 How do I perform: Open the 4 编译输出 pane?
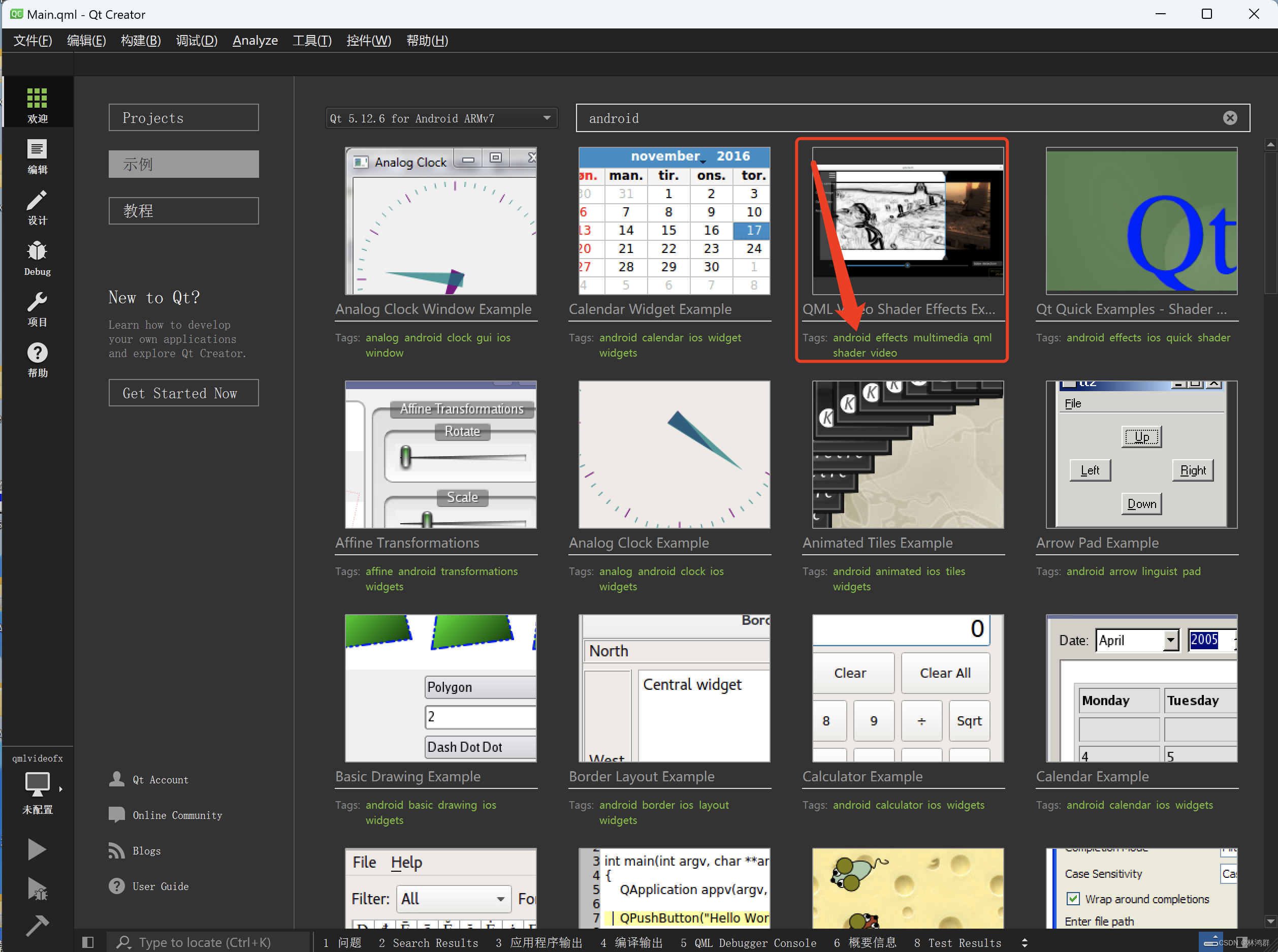coord(631,943)
